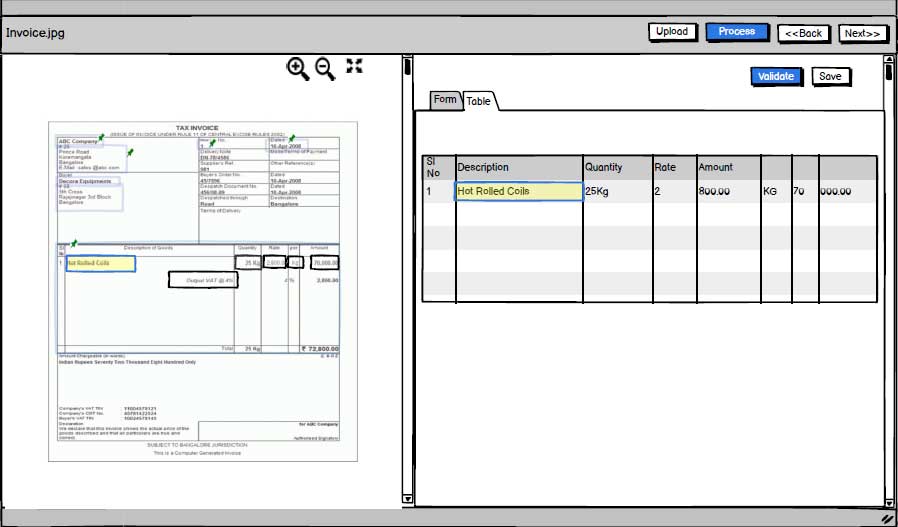Click the green pin next to ABC Company

pyautogui.click(x=101, y=137)
